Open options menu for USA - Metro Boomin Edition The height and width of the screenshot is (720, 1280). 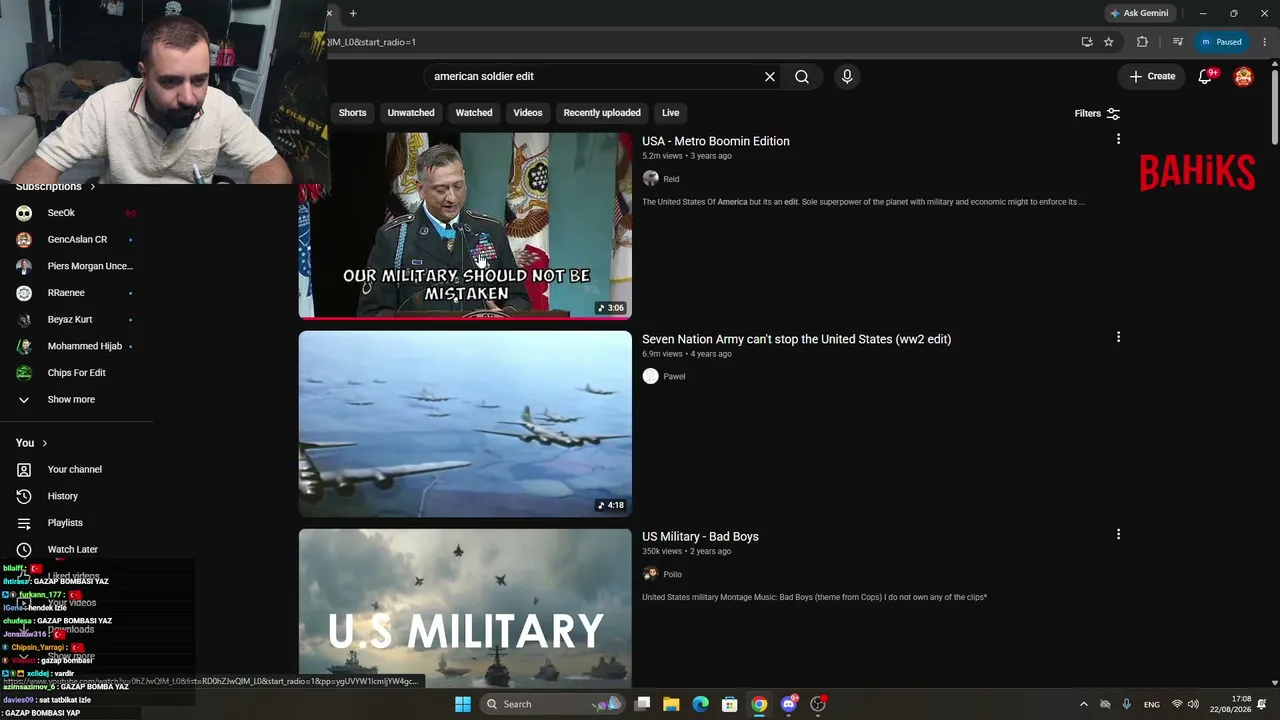(x=1118, y=139)
